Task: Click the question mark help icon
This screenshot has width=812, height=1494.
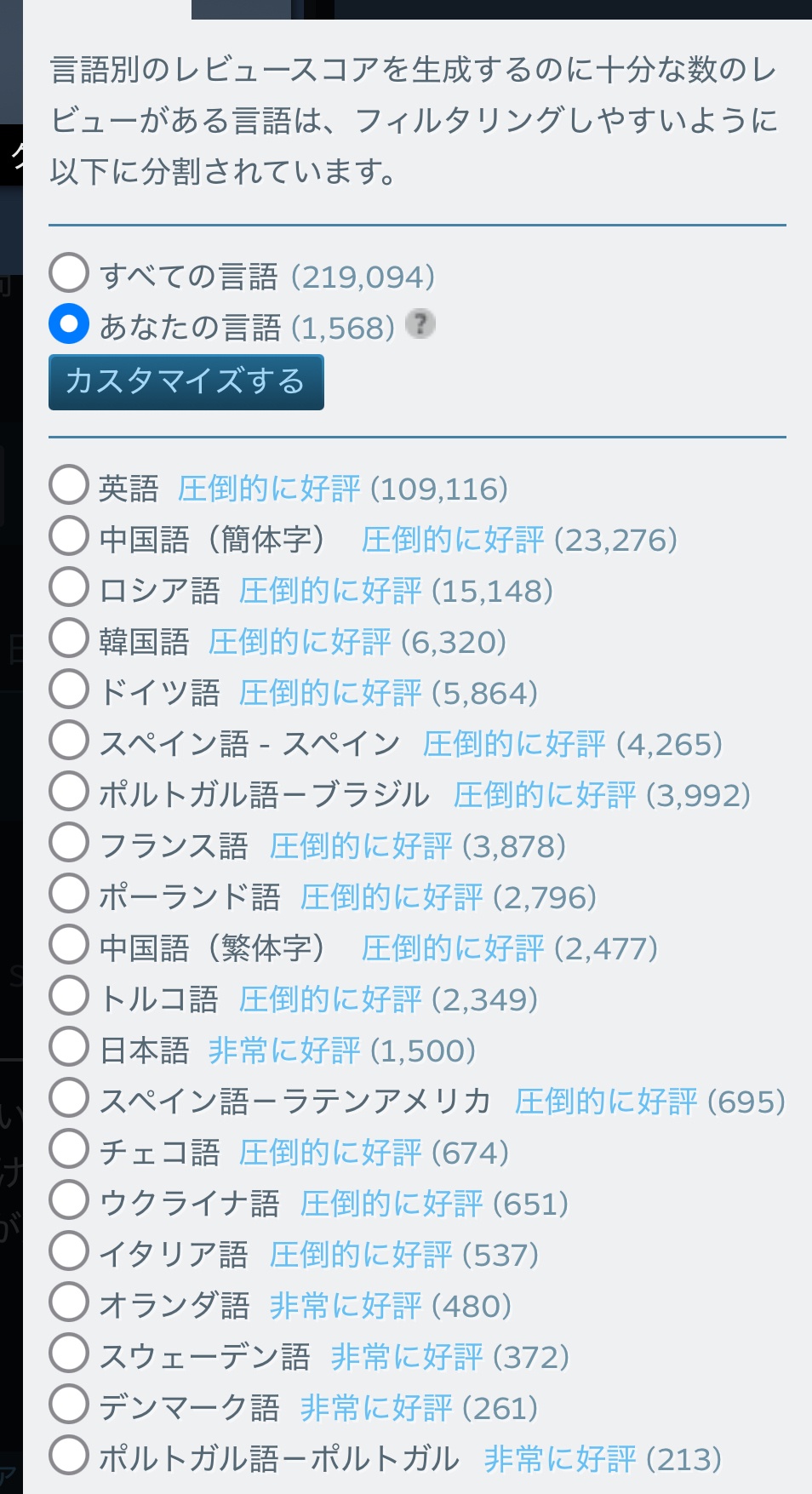Action: (x=420, y=324)
